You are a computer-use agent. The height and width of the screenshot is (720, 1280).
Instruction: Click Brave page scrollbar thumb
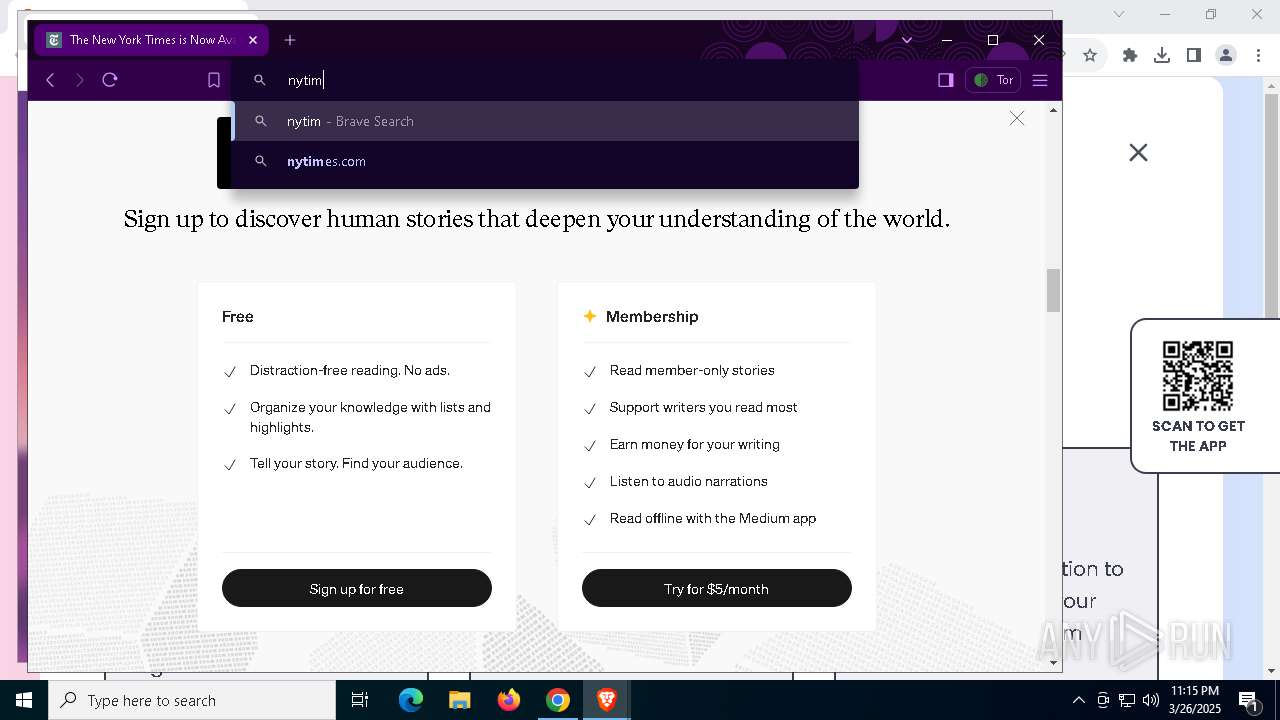(x=1053, y=290)
